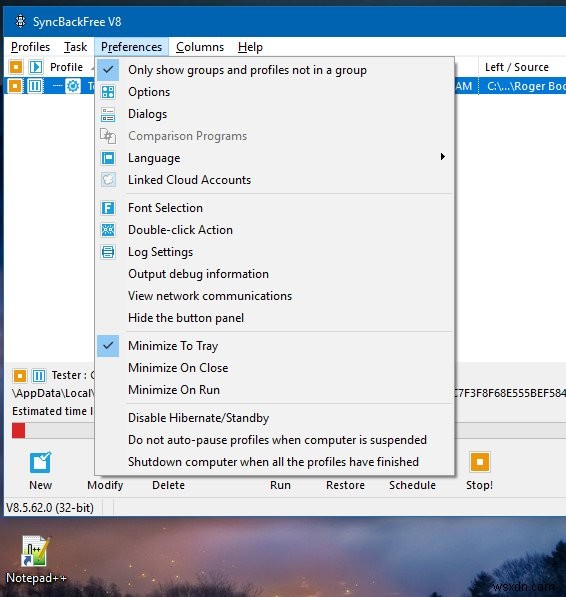The height and width of the screenshot is (597, 566).
Task: Click the C:\...\Roger source path cell
Action: point(523,86)
